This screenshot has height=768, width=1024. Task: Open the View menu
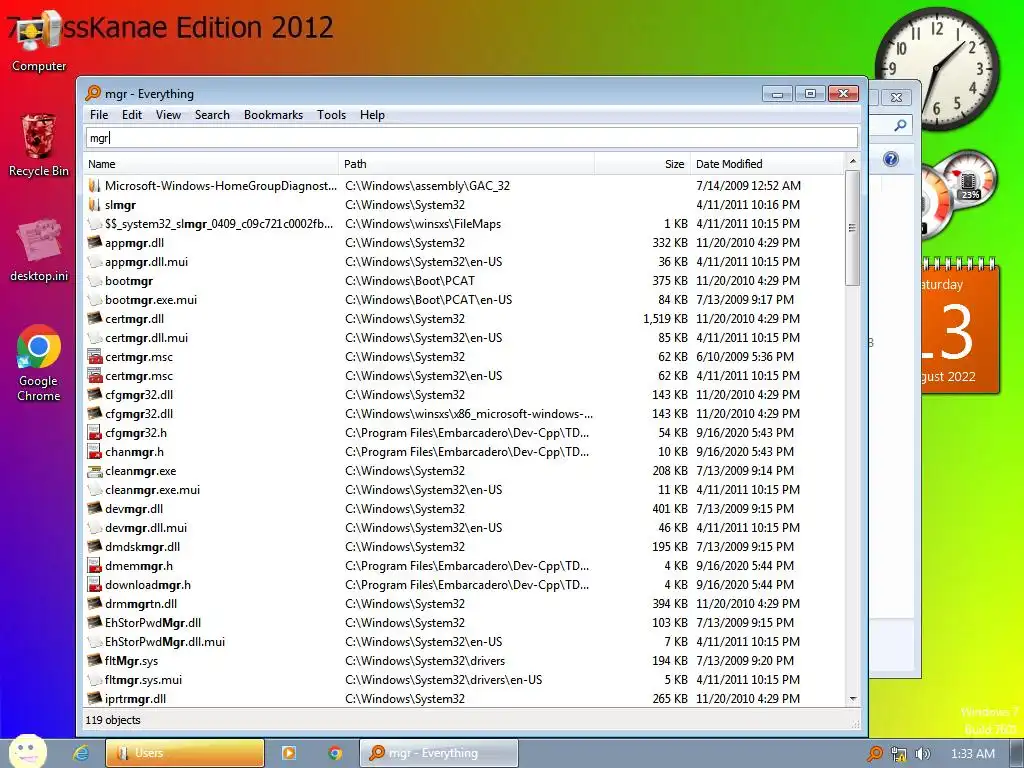pyautogui.click(x=168, y=115)
